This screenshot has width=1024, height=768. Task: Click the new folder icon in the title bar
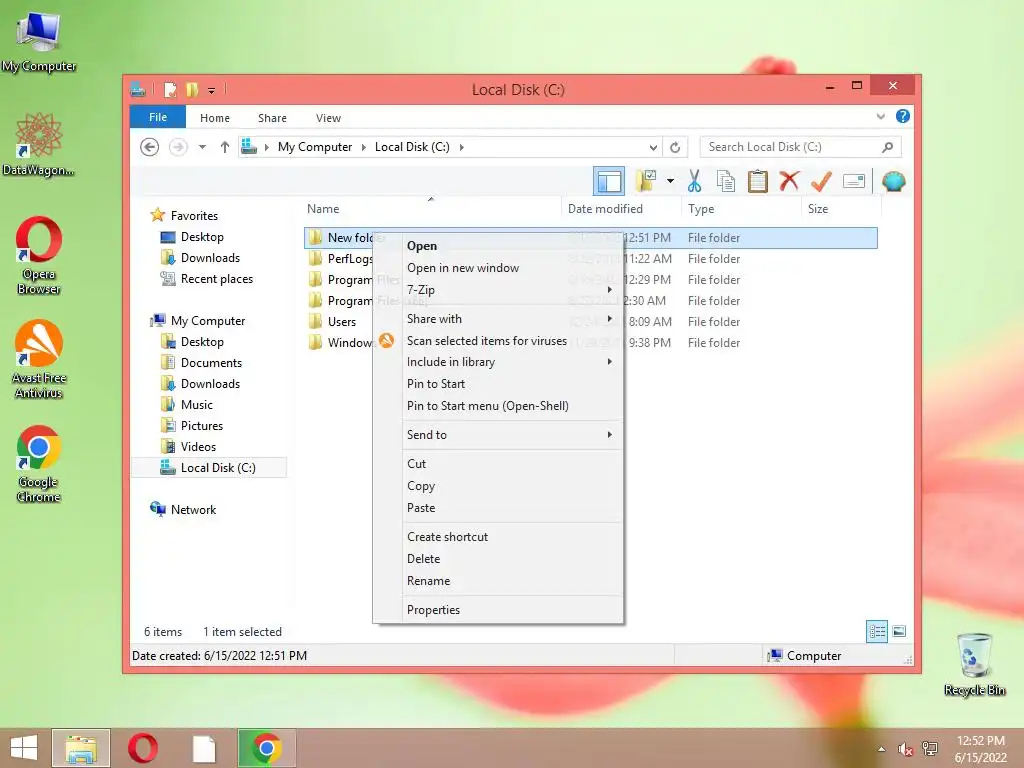coord(191,89)
